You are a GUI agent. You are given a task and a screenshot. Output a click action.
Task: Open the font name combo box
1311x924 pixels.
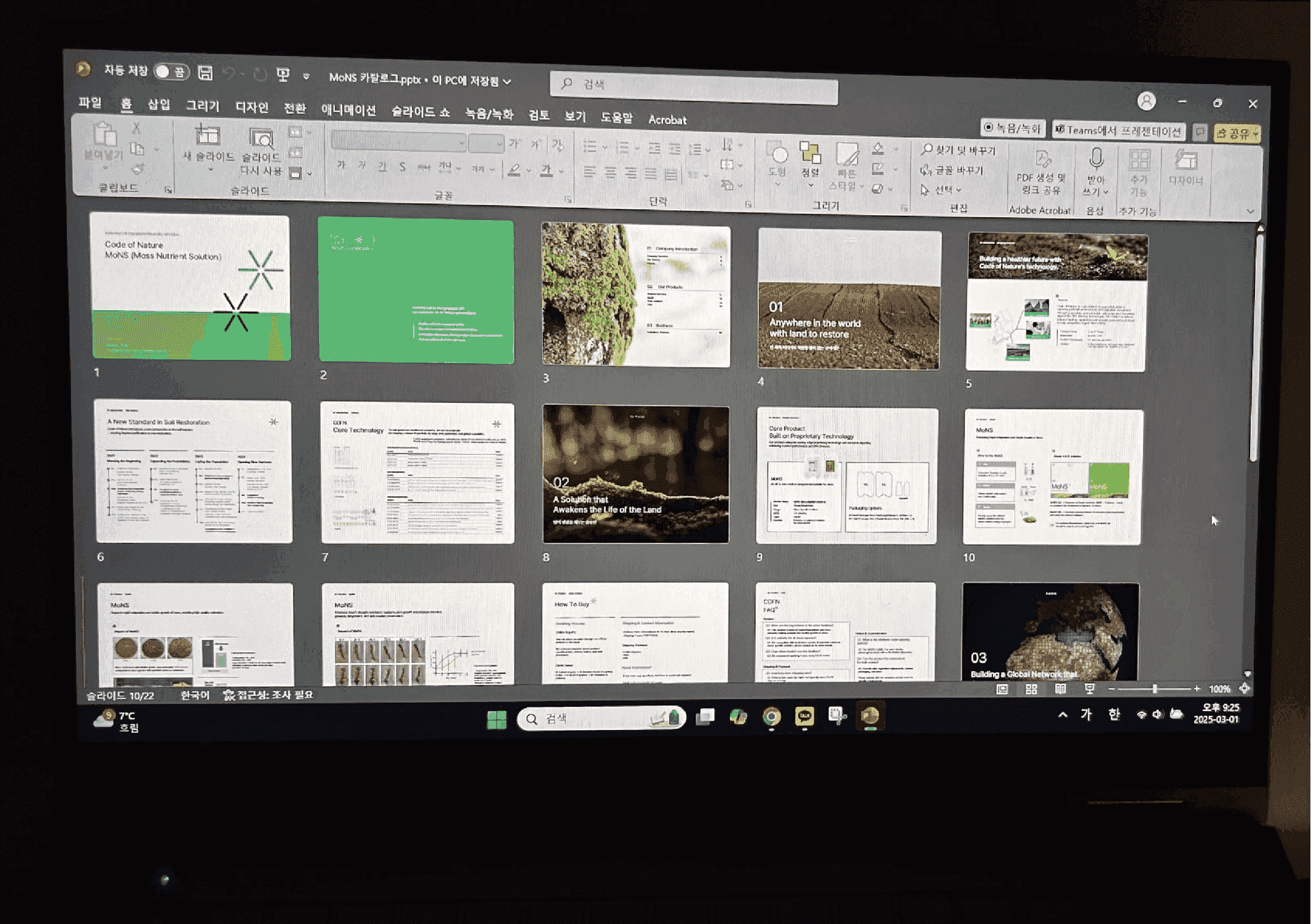tap(399, 141)
